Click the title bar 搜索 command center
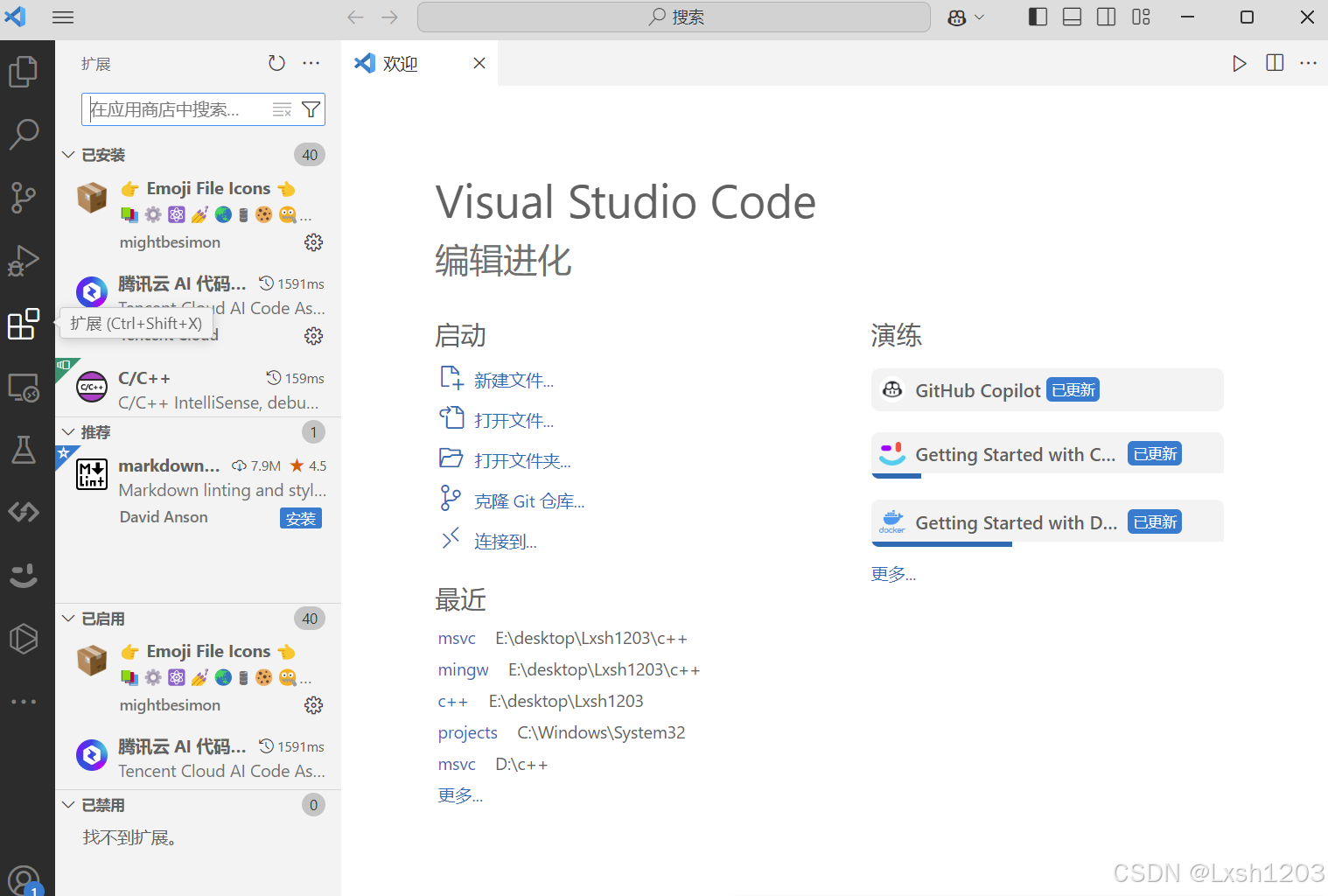Image resolution: width=1328 pixels, height=896 pixels. (x=674, y=17)
